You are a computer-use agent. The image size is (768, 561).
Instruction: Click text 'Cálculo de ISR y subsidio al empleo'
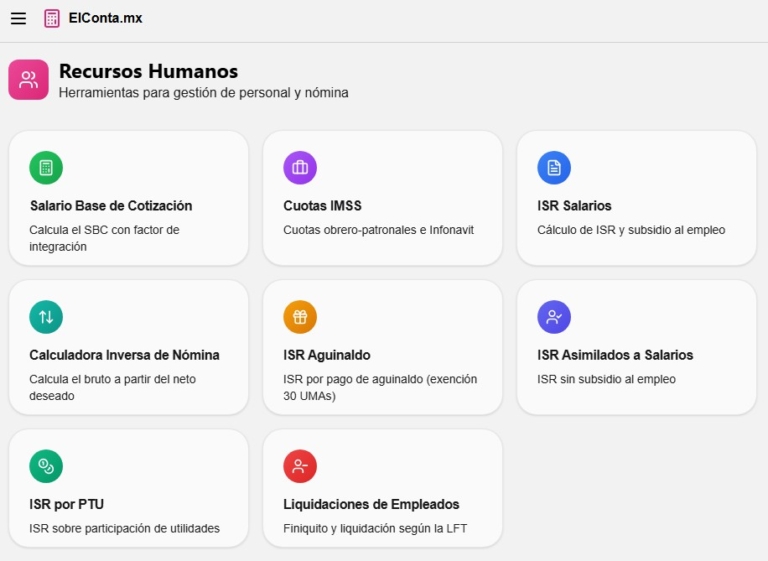[631, 230]
